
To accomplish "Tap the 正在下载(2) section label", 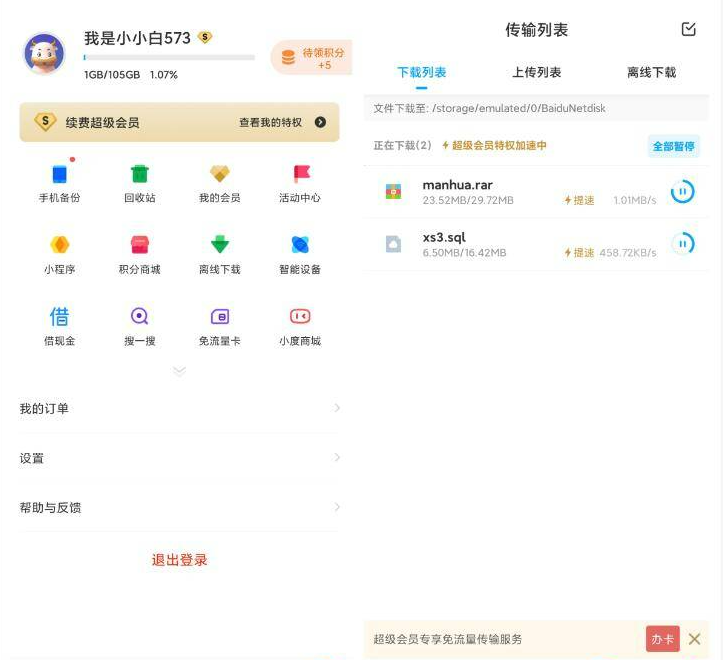I will coord(403,146).
